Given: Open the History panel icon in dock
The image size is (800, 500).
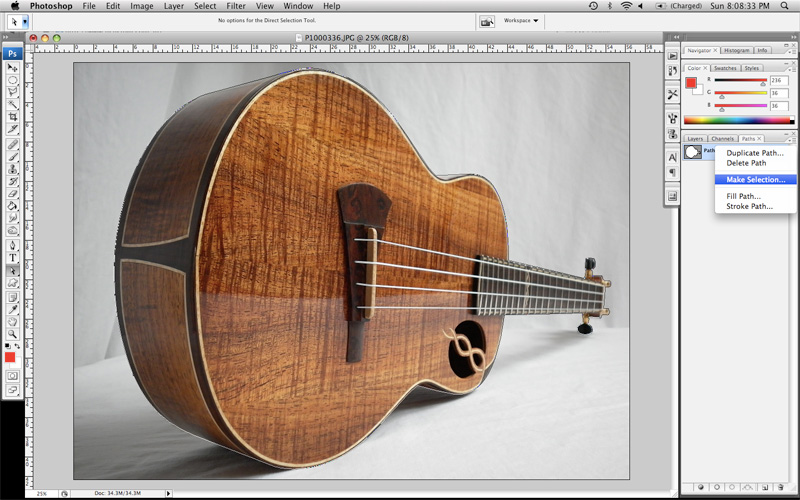Looking at the screenshot, I should (672, 71).
